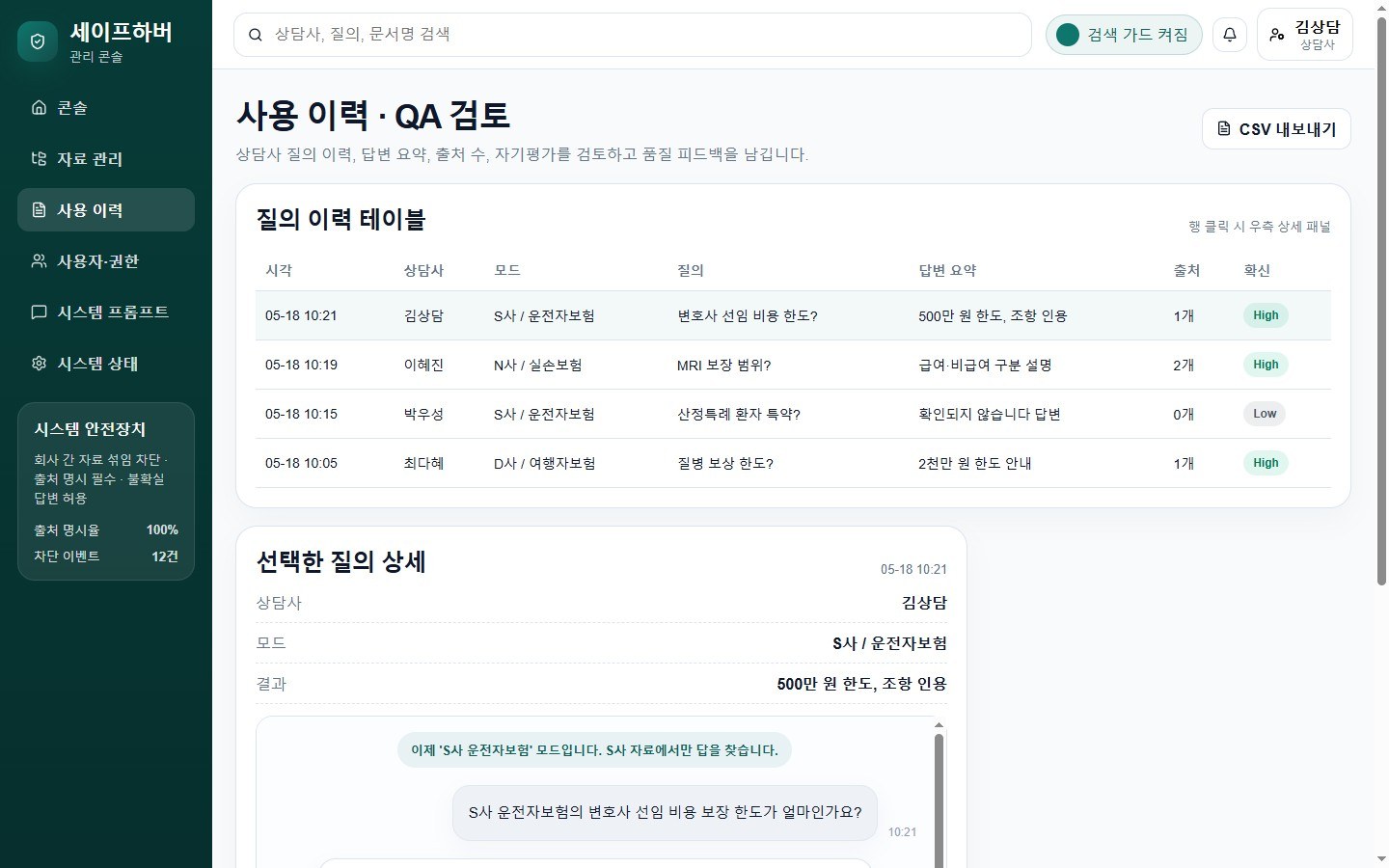Viewport: 1389px width, 868px height.
Task: Click the 2개 source count cell
Action: pyautogui.click(x=1184, y=365)
